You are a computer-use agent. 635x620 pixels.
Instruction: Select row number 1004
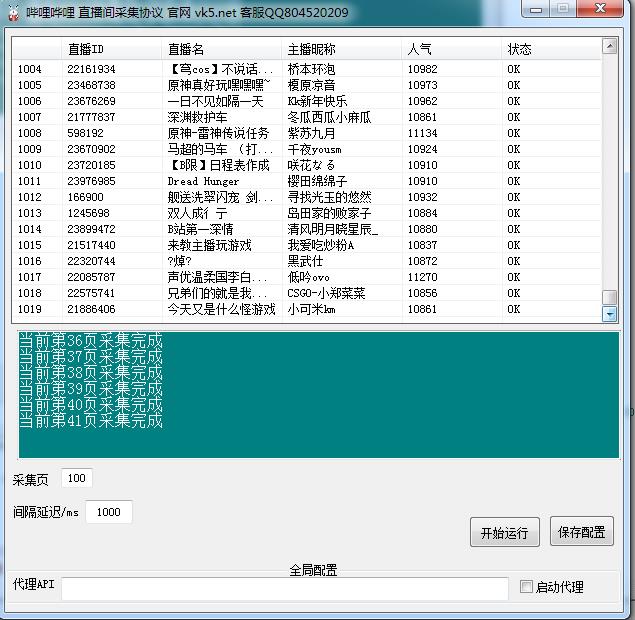[30, 69]
